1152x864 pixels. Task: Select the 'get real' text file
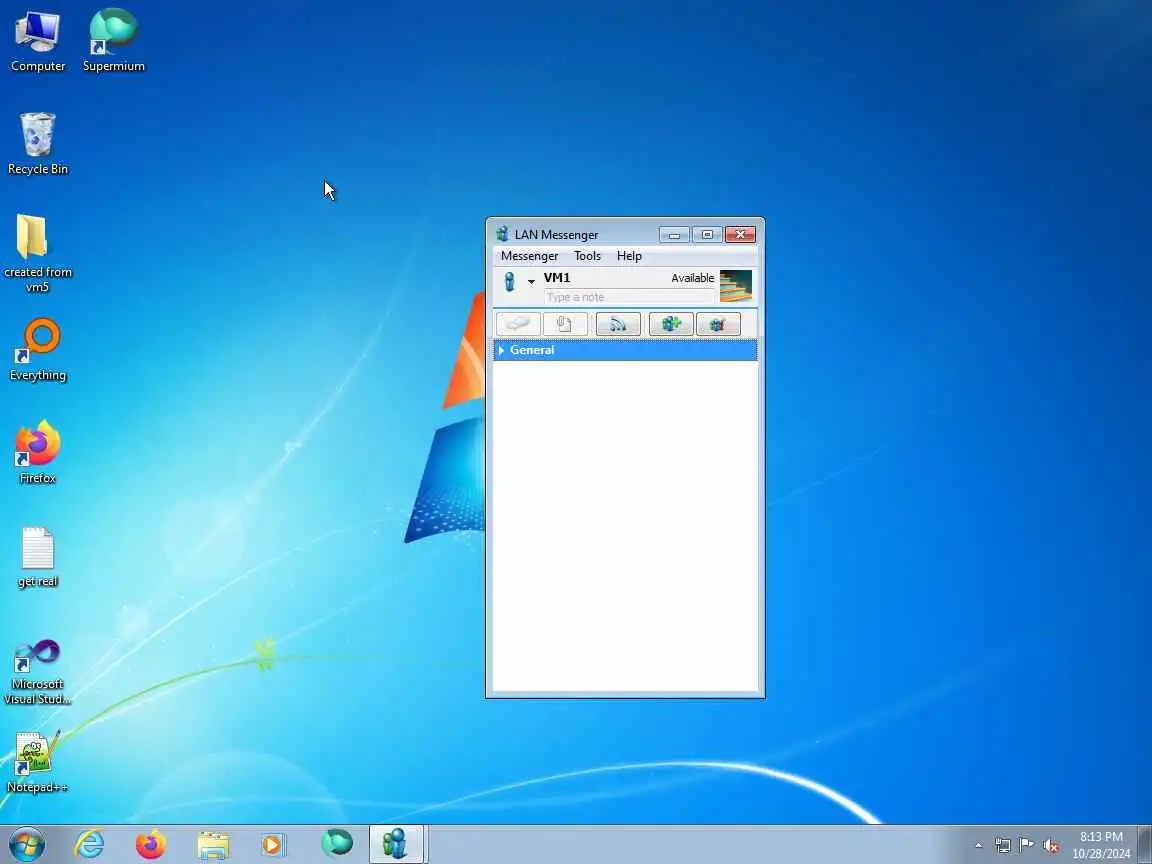click(x=37, y=556)
